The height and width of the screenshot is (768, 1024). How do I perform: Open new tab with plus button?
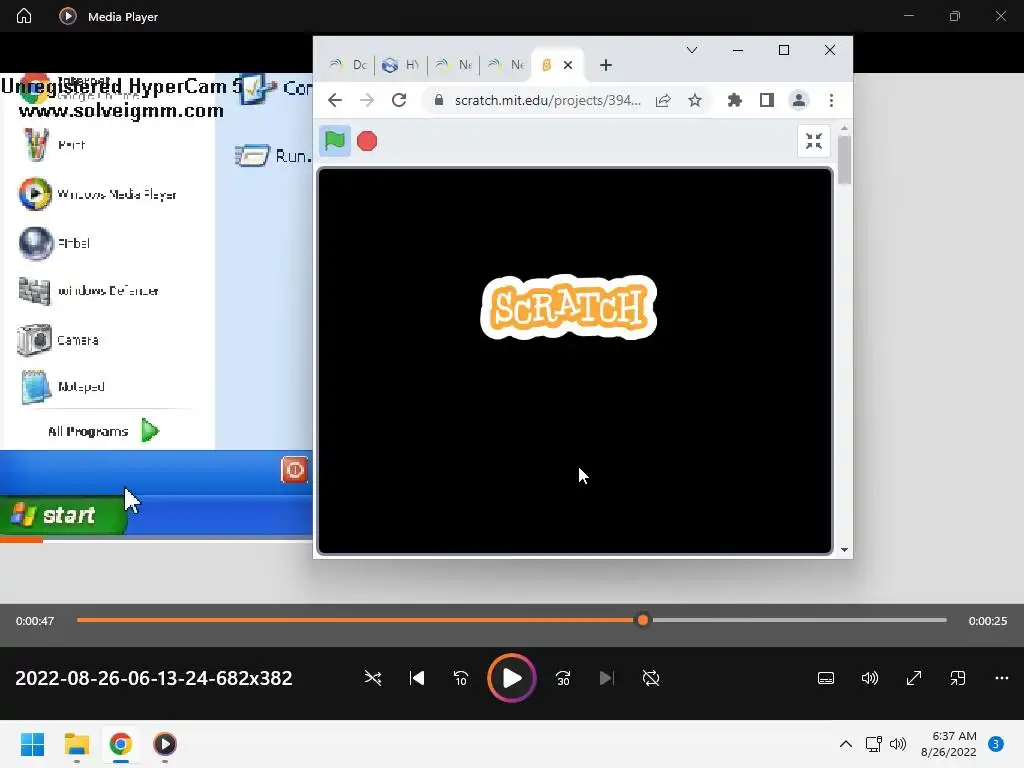(x=605, y=65)
